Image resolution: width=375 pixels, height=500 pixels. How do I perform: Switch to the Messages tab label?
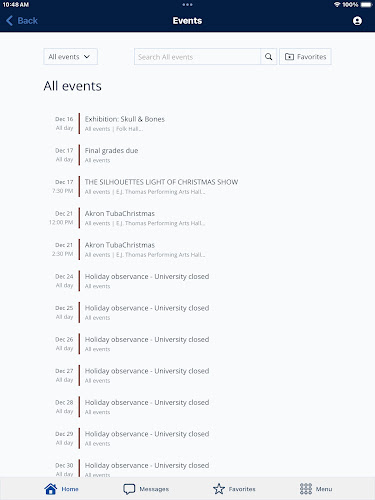tap(154, 489)
